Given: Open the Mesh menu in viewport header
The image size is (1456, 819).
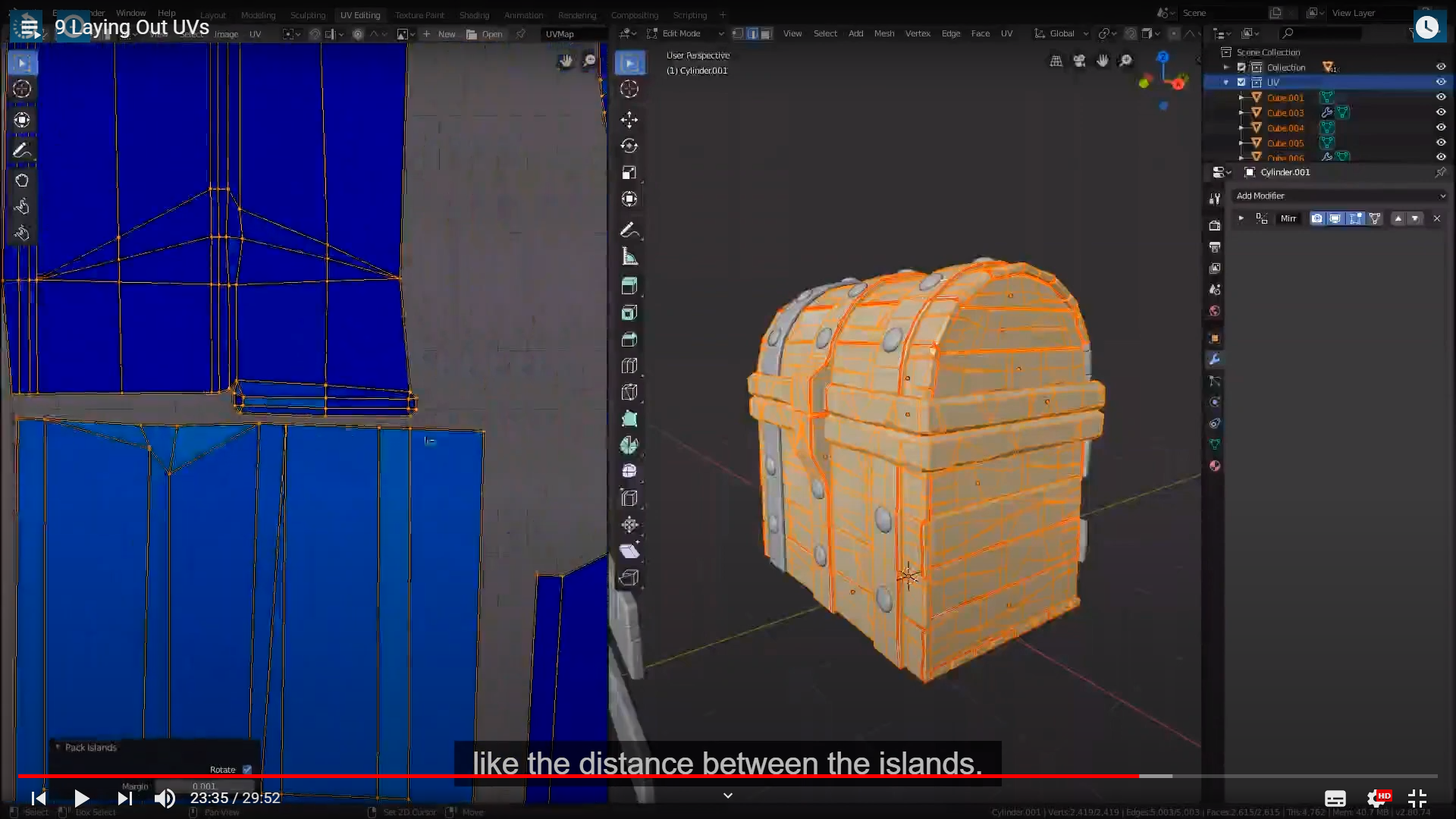Looking at the screenshot, I should point(883,33).
